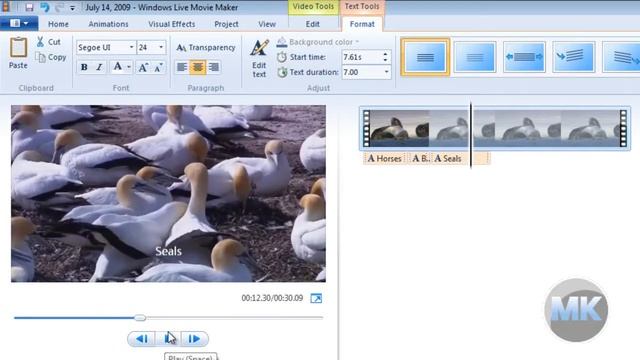Viewport: 640px width, 360px height.
Task: Click the preview seek bar handle
Action: click(x=140, y=317)
